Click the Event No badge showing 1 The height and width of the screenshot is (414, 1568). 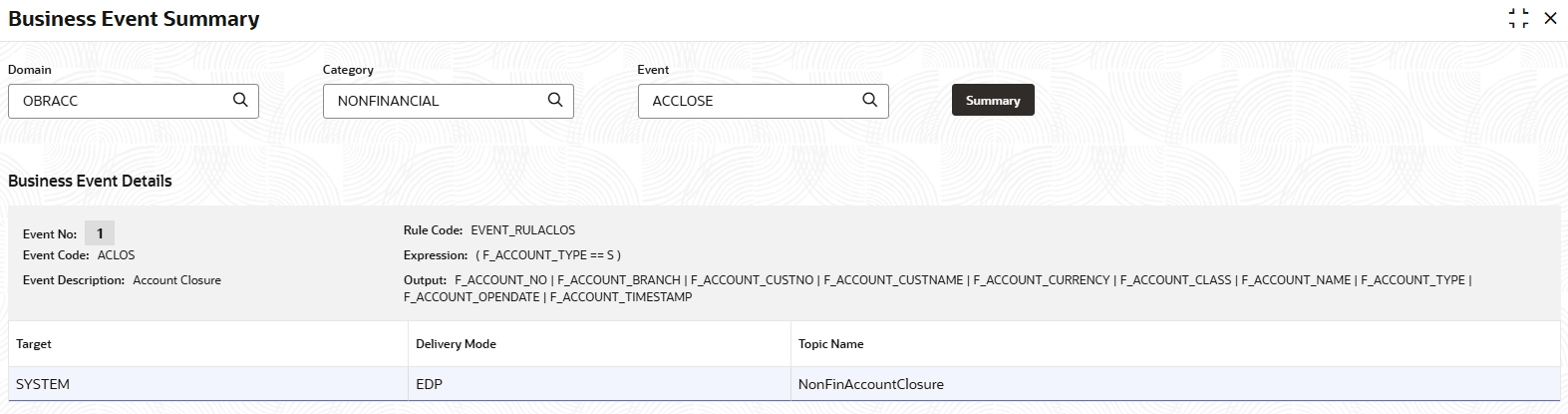(x=100, y=233)
